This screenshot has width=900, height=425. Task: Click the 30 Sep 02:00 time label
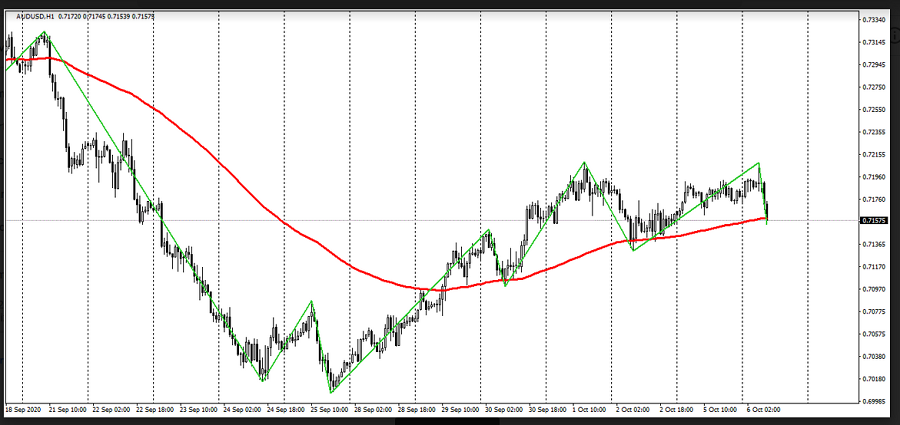(504, 410)
